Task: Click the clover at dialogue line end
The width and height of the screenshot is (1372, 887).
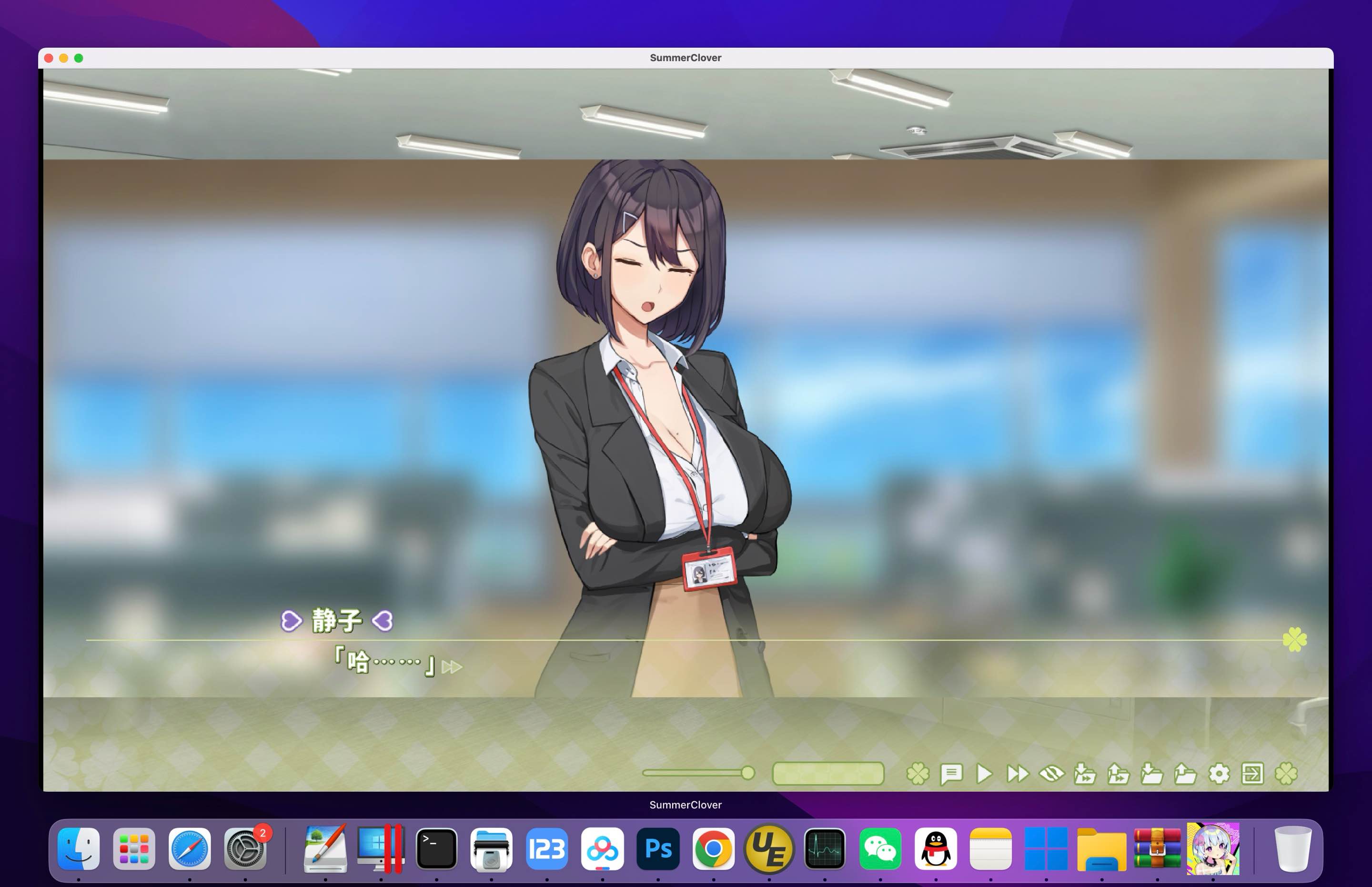Action: pos(1294,639)
